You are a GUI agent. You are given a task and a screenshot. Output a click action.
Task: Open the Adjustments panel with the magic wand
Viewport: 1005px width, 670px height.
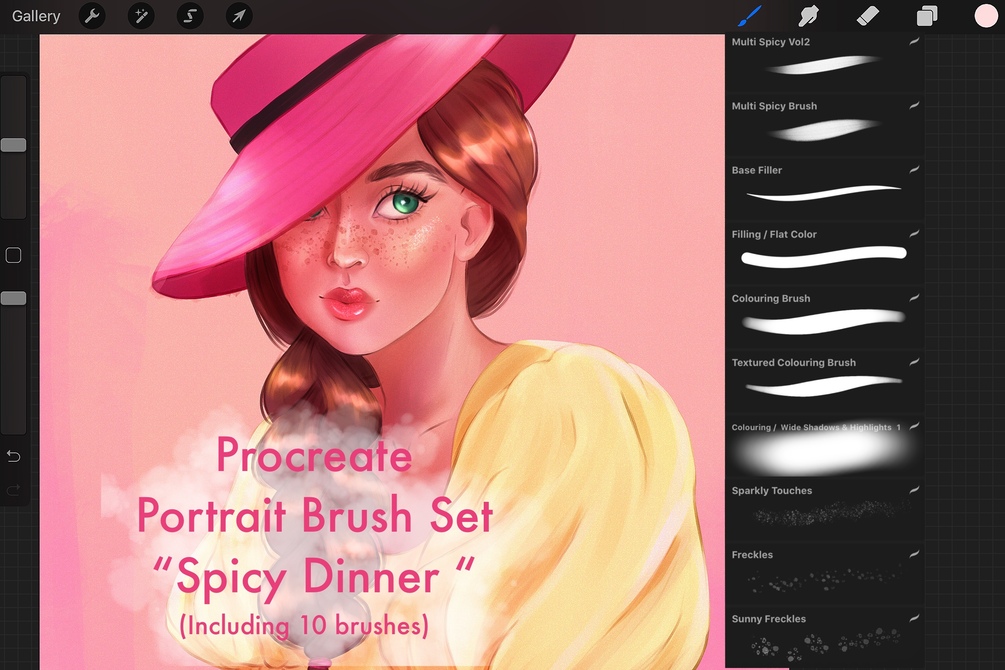(x=140, y=16)
